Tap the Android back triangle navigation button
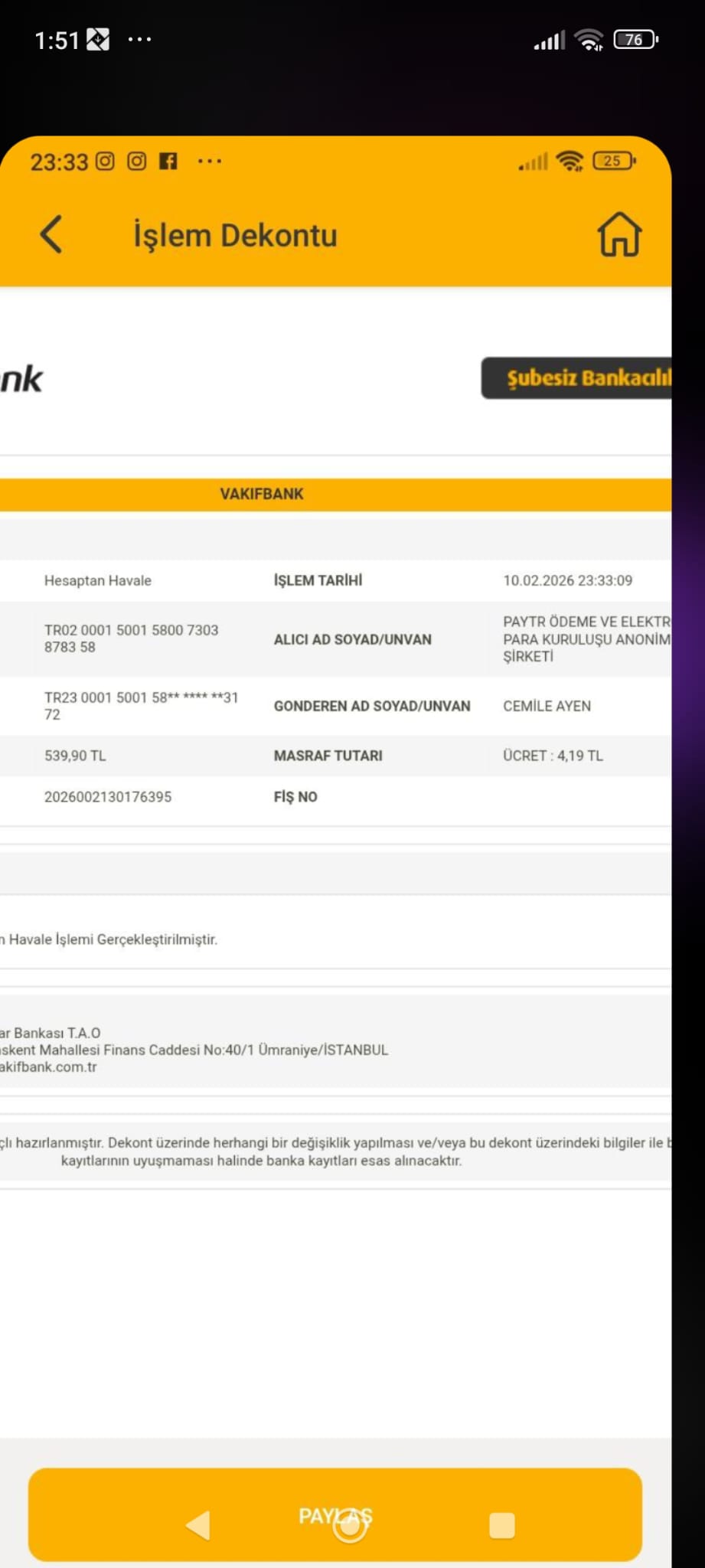705x1568 pixels. [x=198, y=1524]
